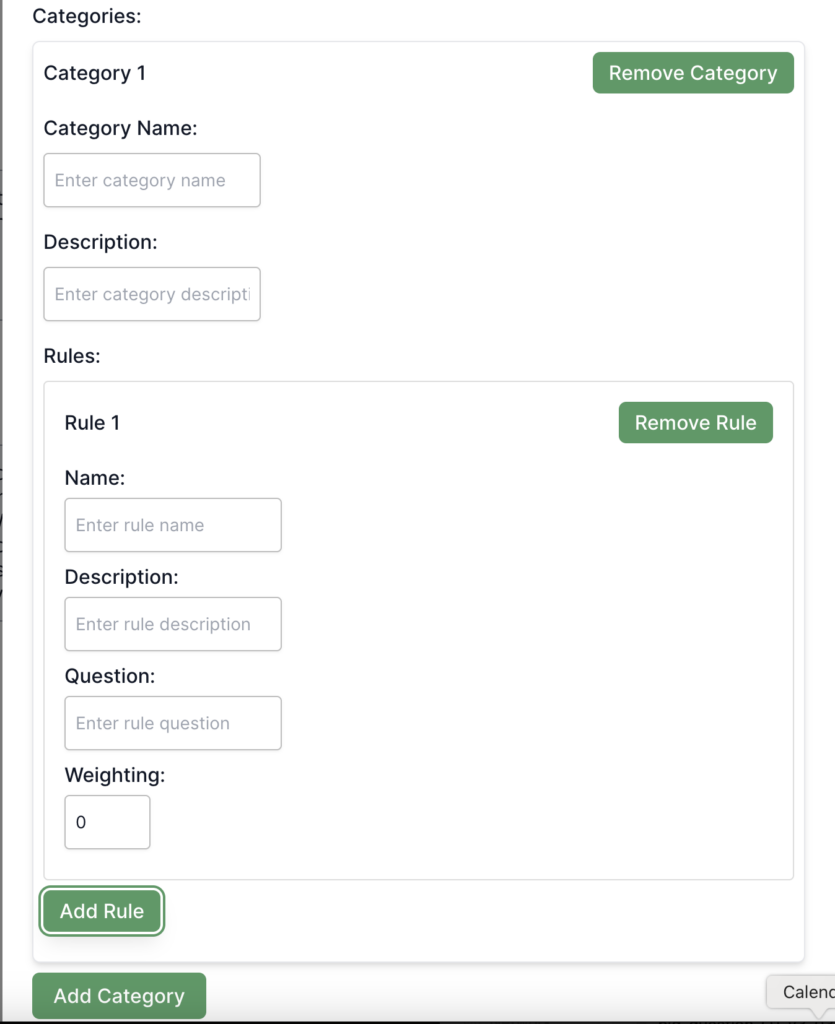835x1024 pixels.
Task: Click the Categories heading at top
Action: click(87, 17)
